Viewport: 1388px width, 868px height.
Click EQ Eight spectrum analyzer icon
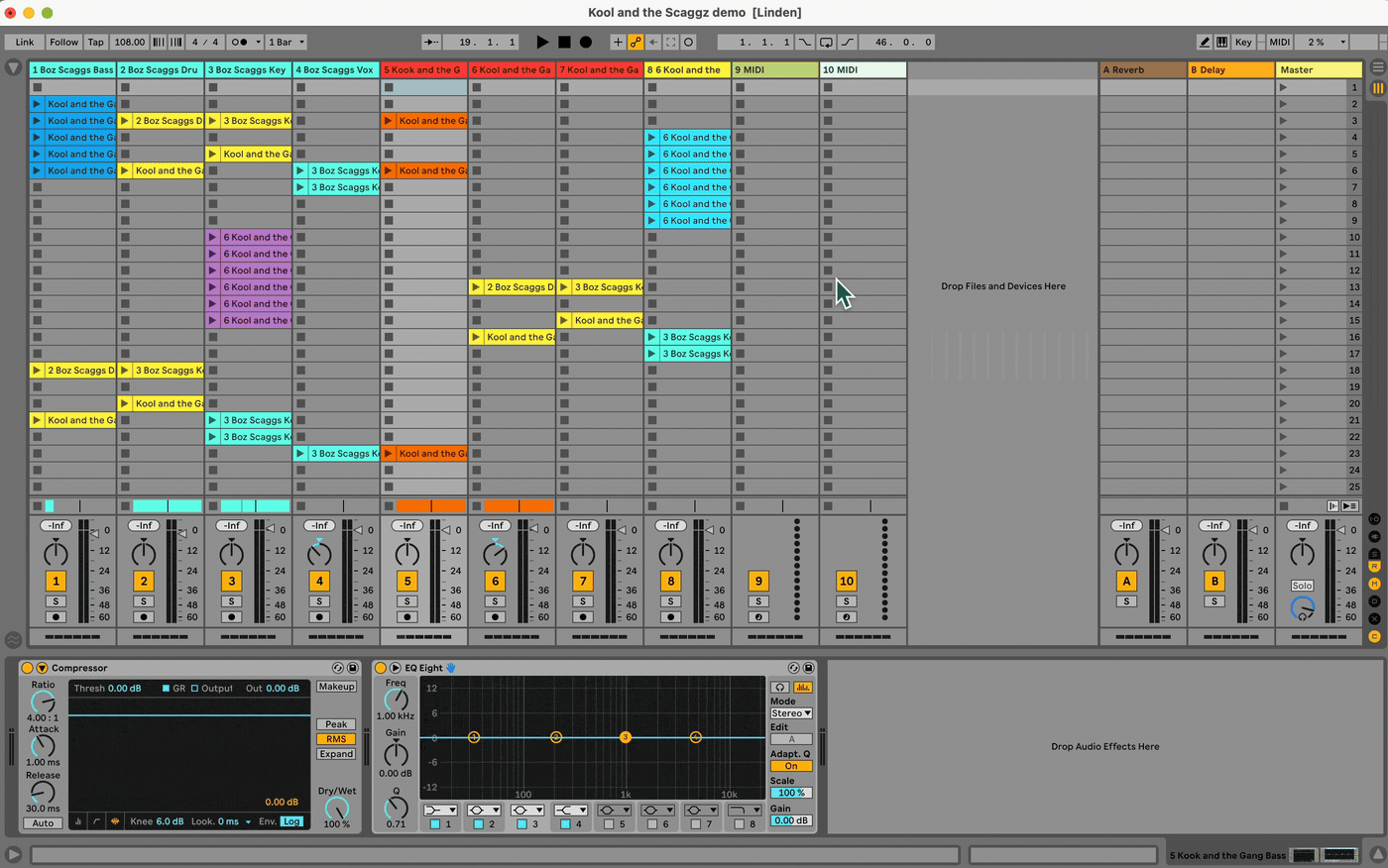(x=803, y=688)
